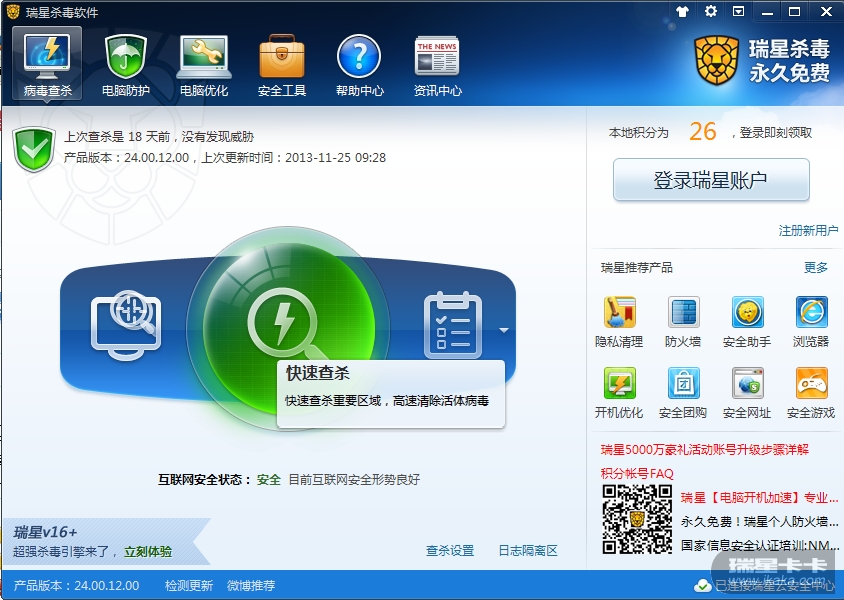The image size is (844, 600).
Task: Click the 瑞星v16+ promotion banner
Action: pyautogui.click(x=106, y=541)
